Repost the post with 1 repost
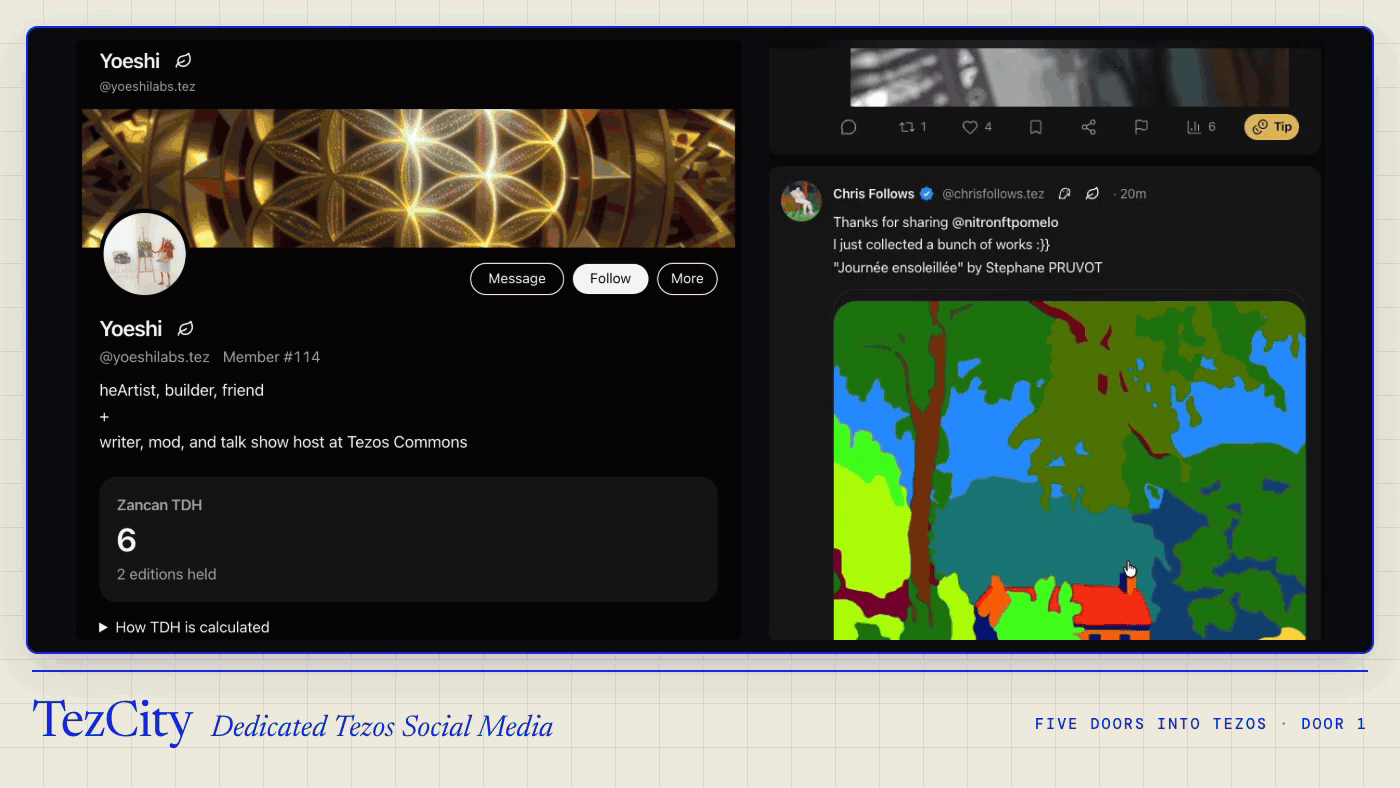 (x=913, y=127)
